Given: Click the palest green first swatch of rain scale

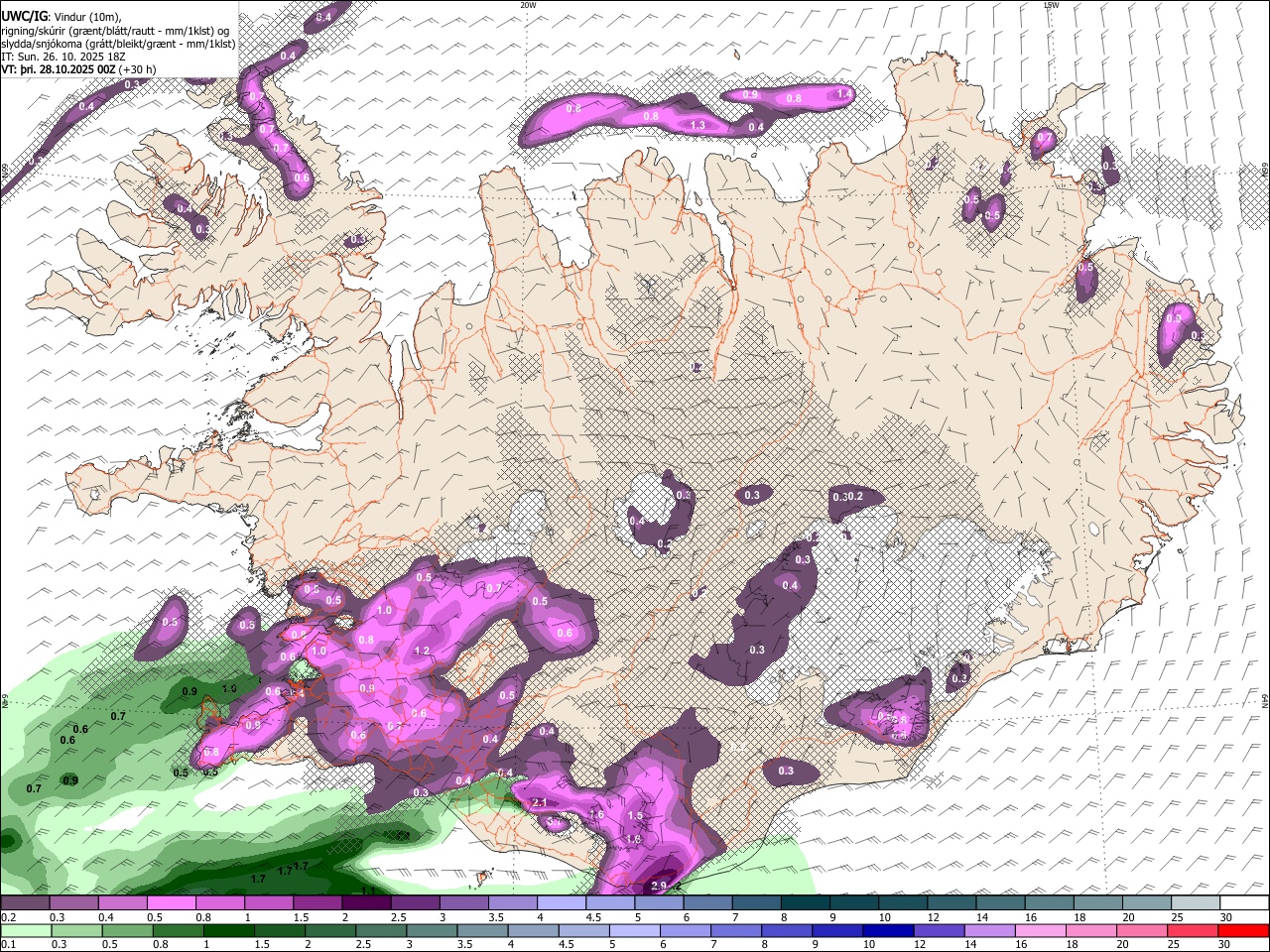Looking at the screenshot, I should click(26, 931).
